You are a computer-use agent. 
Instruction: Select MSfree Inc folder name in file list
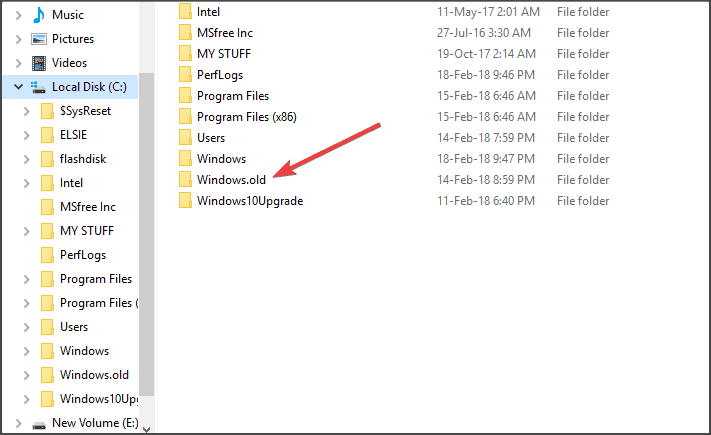(224, 33)
